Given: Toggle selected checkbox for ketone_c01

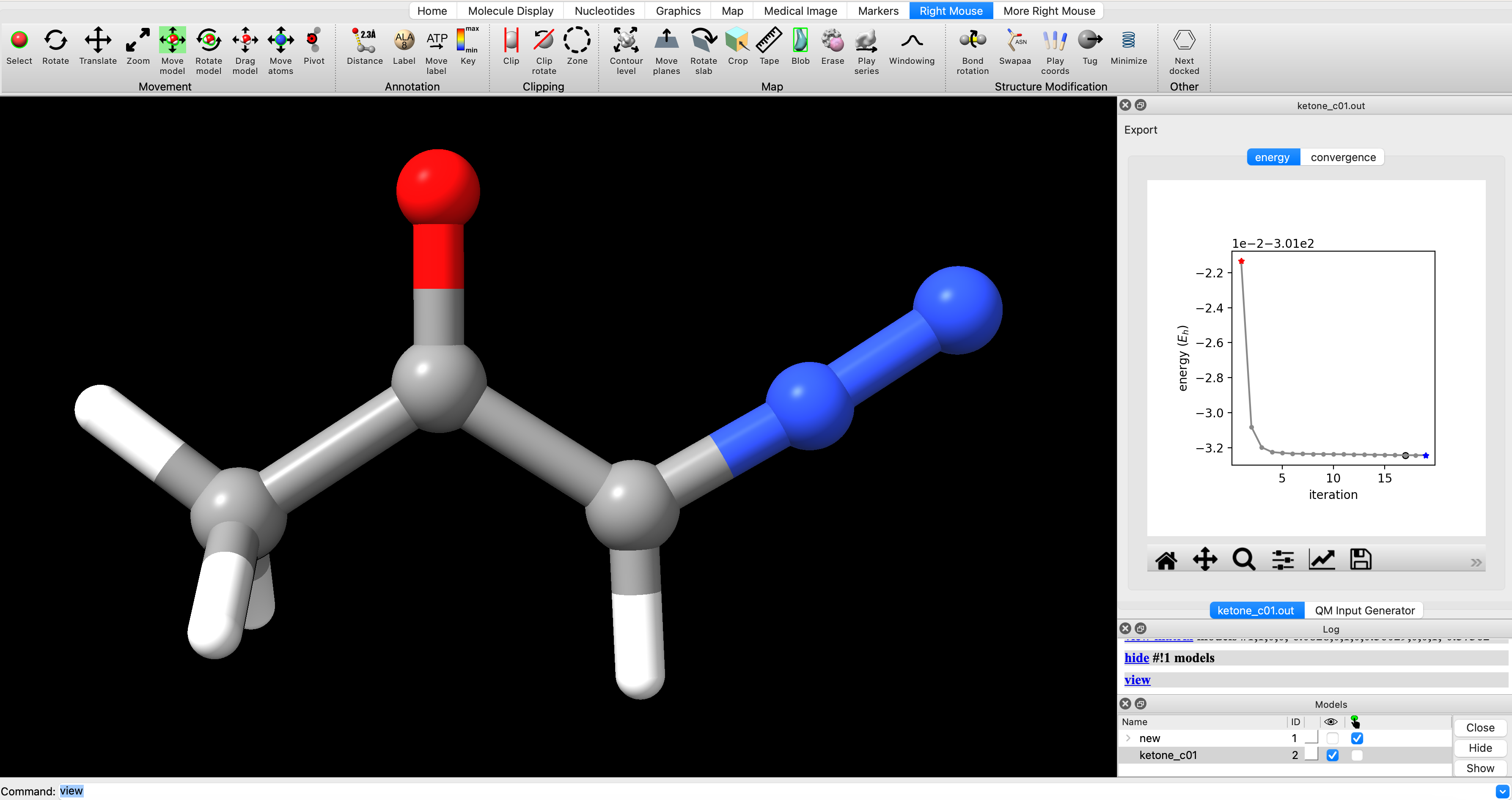Looking at the screenshot, I should [x=1356, y=756].
